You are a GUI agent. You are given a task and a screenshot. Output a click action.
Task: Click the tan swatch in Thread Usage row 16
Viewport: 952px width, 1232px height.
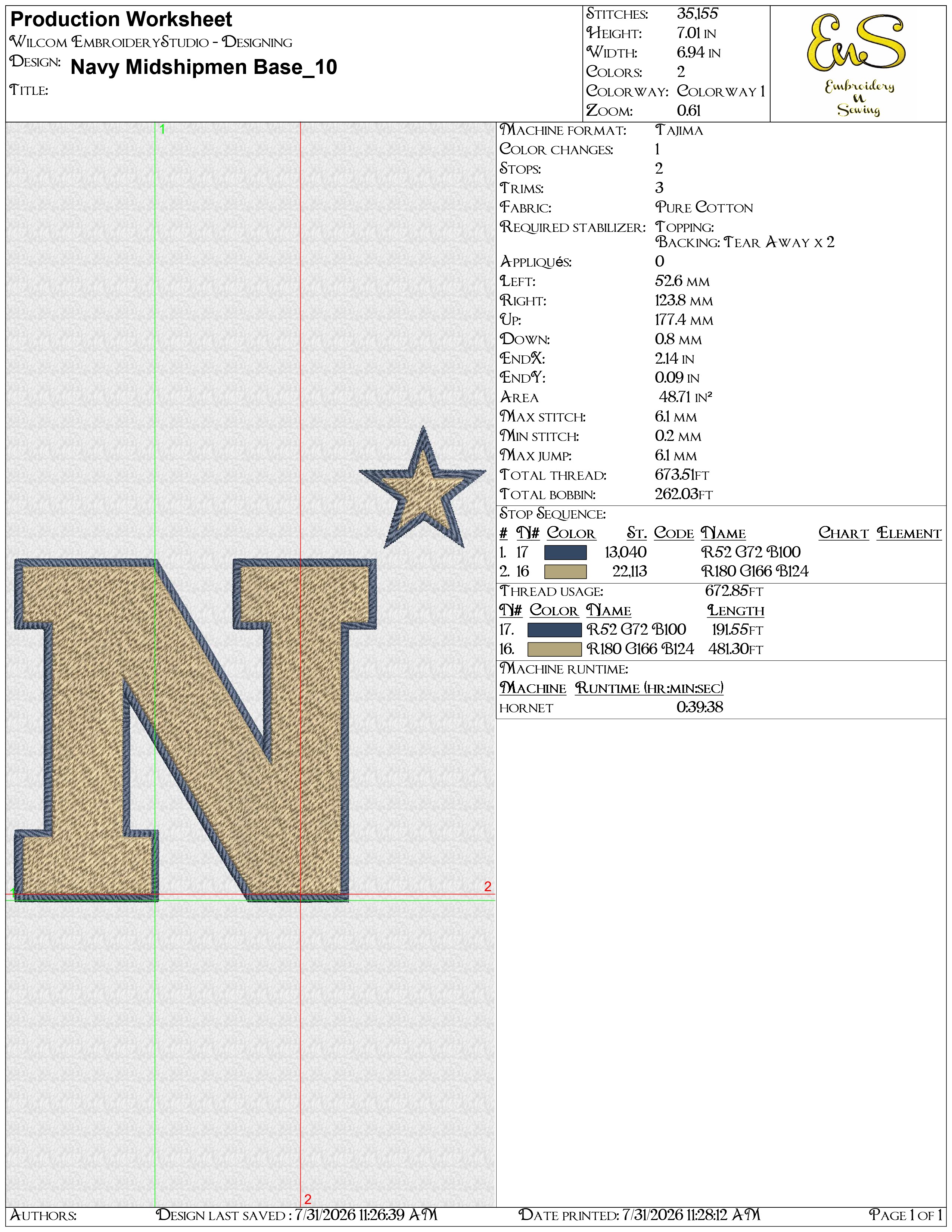(554, 649)
